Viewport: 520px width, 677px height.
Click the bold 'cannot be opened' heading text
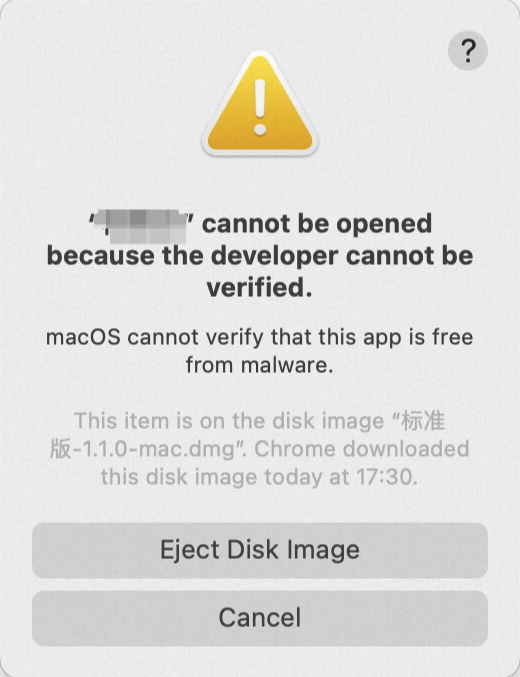pyautogui.click(x=317, y=224)
